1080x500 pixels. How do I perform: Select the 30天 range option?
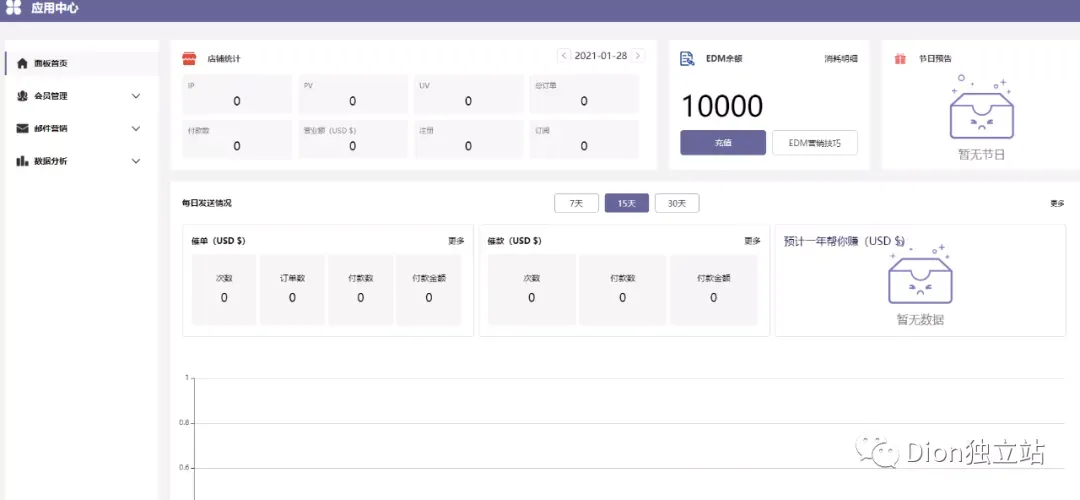coord(677,203)
